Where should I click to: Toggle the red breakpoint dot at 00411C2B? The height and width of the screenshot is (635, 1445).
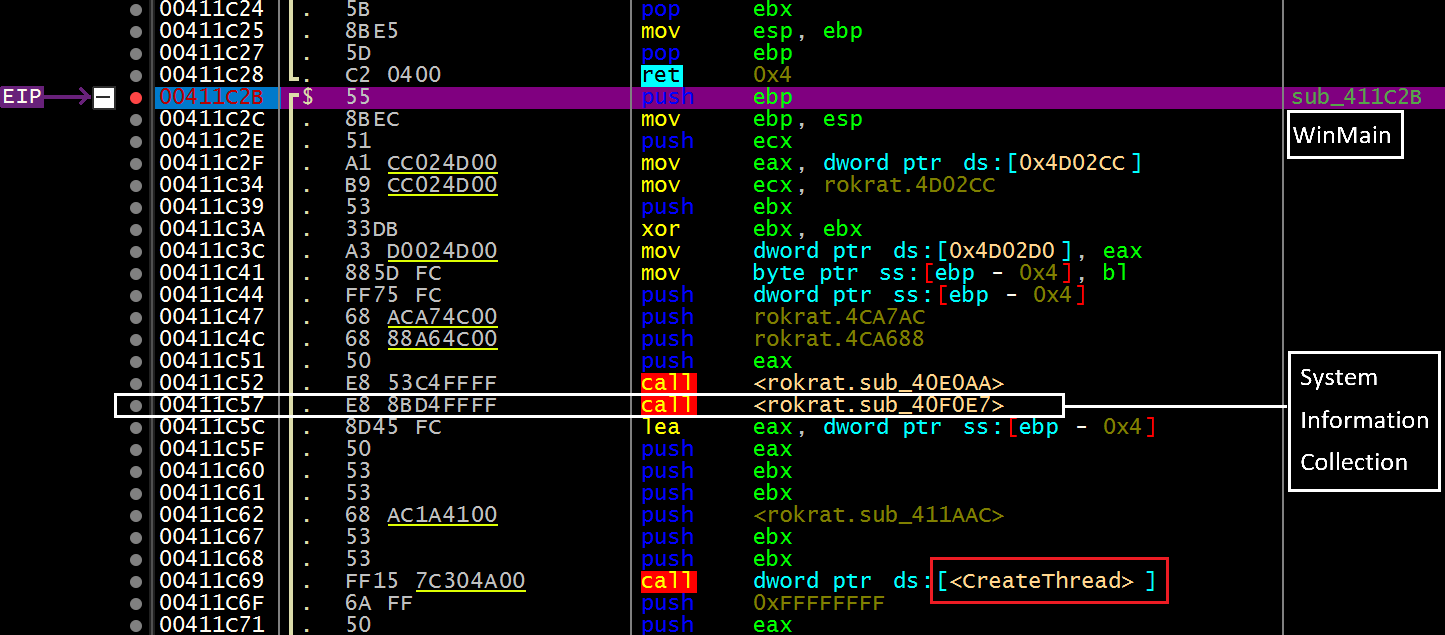click(x=136, y=97)
